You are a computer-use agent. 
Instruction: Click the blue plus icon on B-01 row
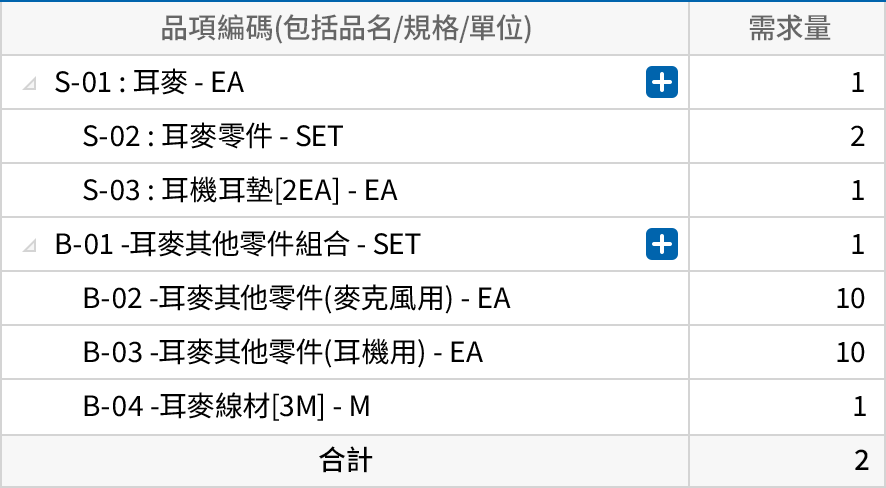click(x=662, y=243)
